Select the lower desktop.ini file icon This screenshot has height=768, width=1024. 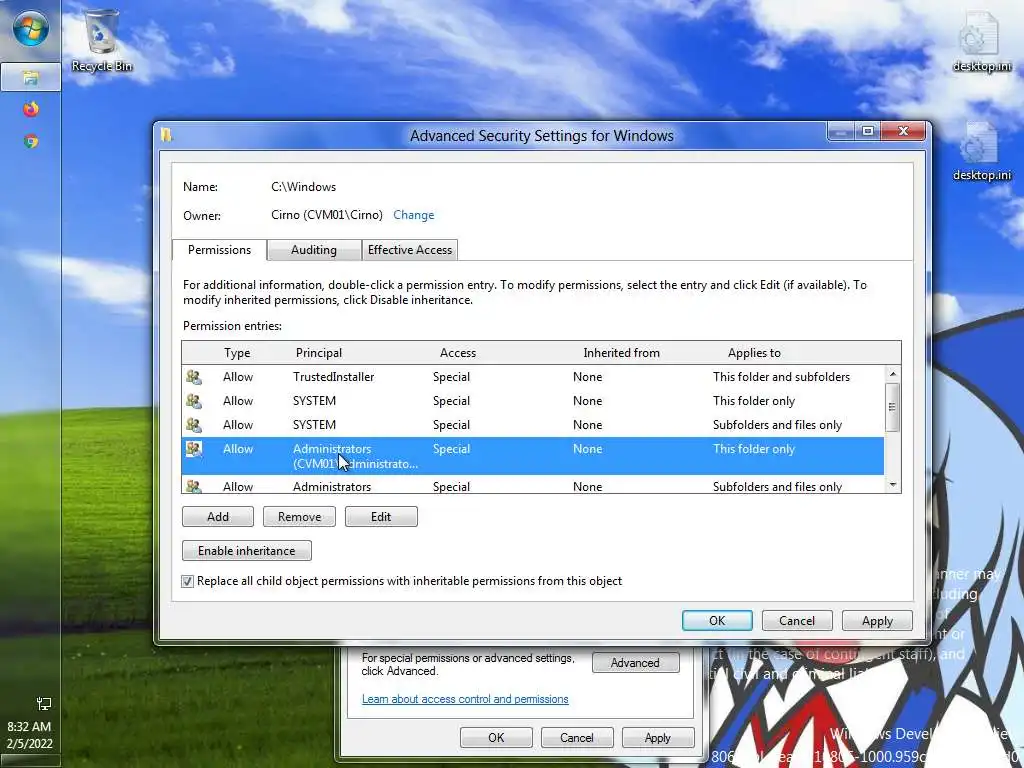[x=981, y=151]
